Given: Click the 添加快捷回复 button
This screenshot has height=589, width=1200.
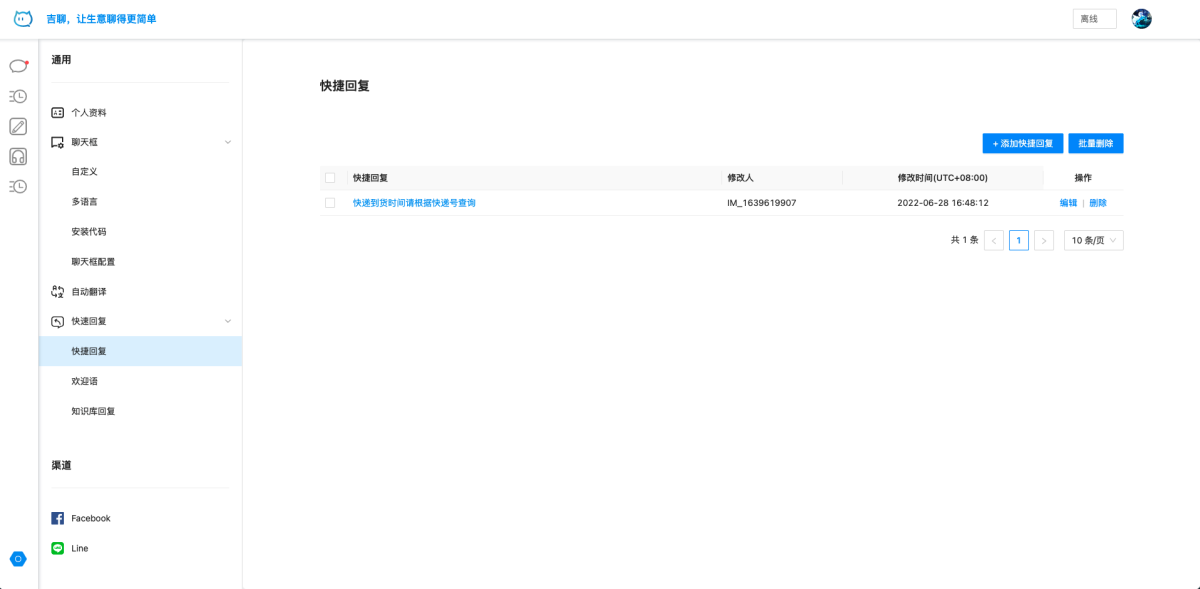Looking at the screenshot, I should coord(1022,144).
